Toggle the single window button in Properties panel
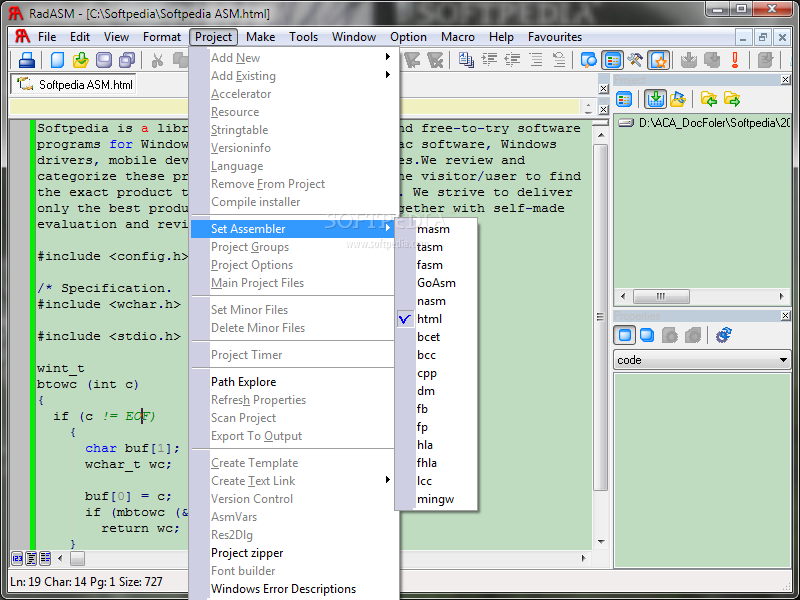 coord(624,335)
